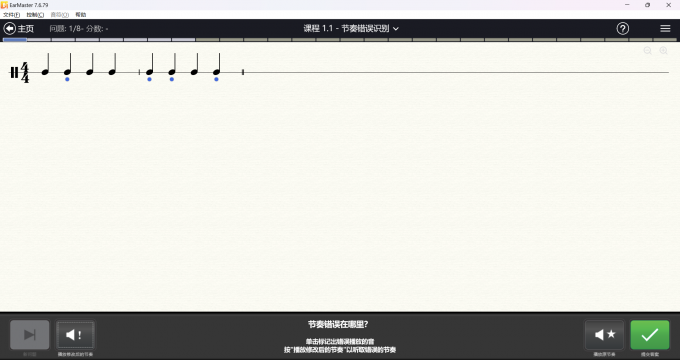Screen dimensions: 680x360
Task: Unmark the last note of second measure
Action: coord(217,65)
